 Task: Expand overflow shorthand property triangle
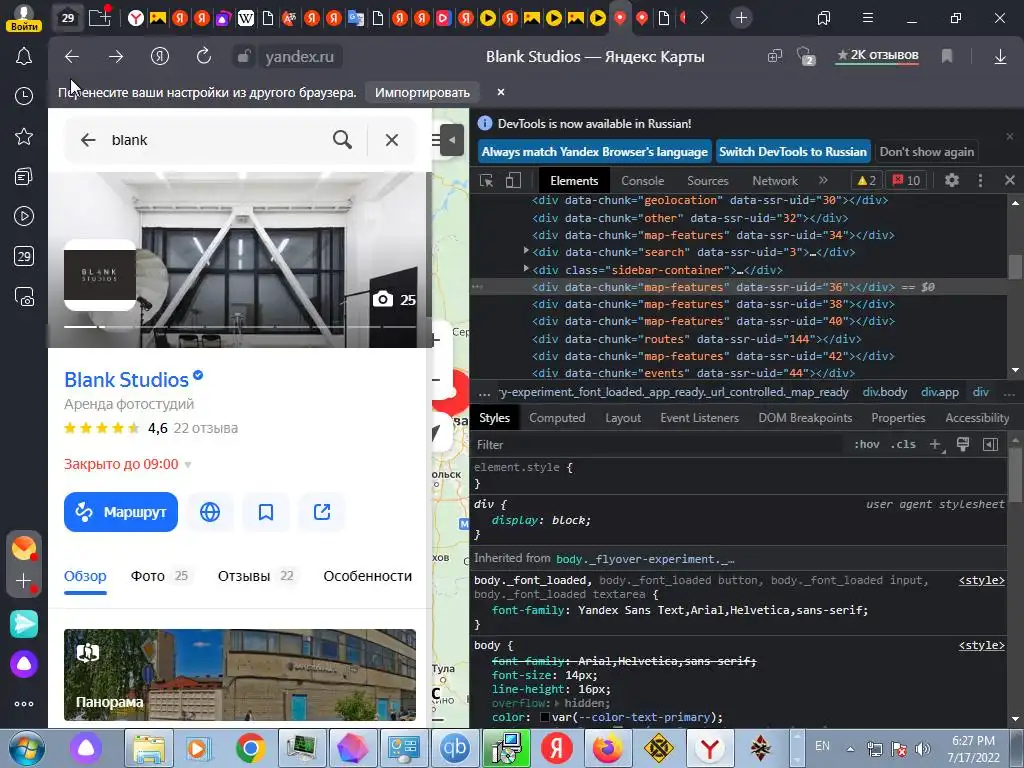tap(557, 703)
